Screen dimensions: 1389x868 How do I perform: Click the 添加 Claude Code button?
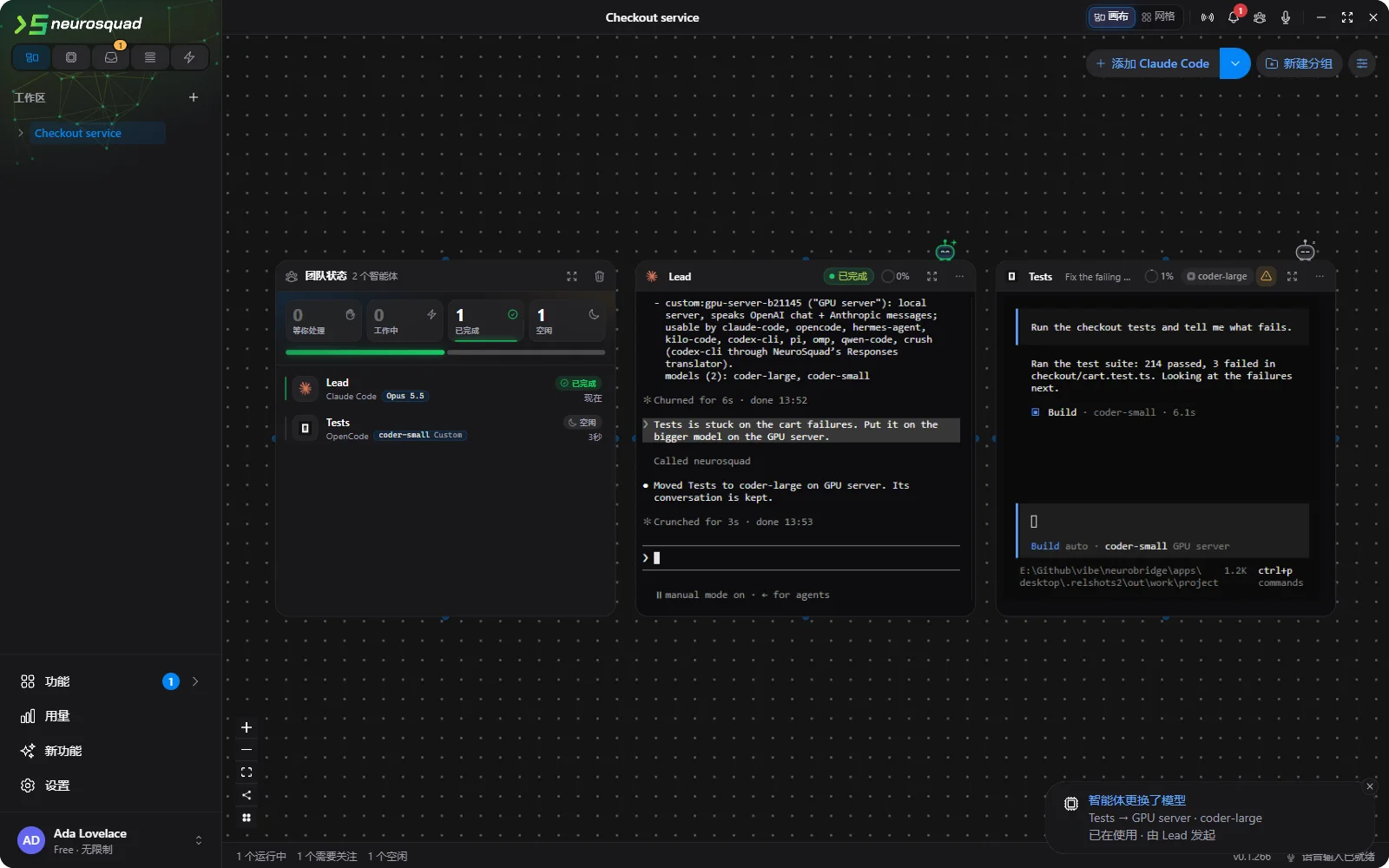click(1153, 63)
